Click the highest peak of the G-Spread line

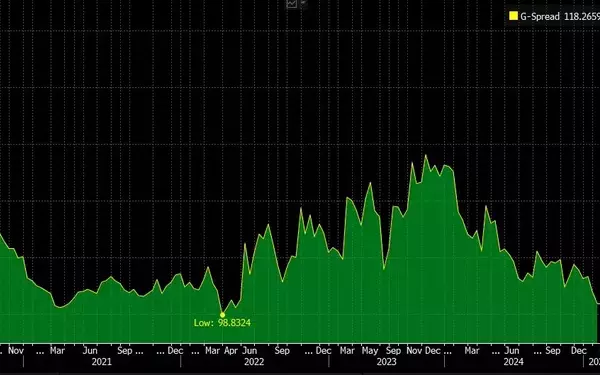(426, 155)
